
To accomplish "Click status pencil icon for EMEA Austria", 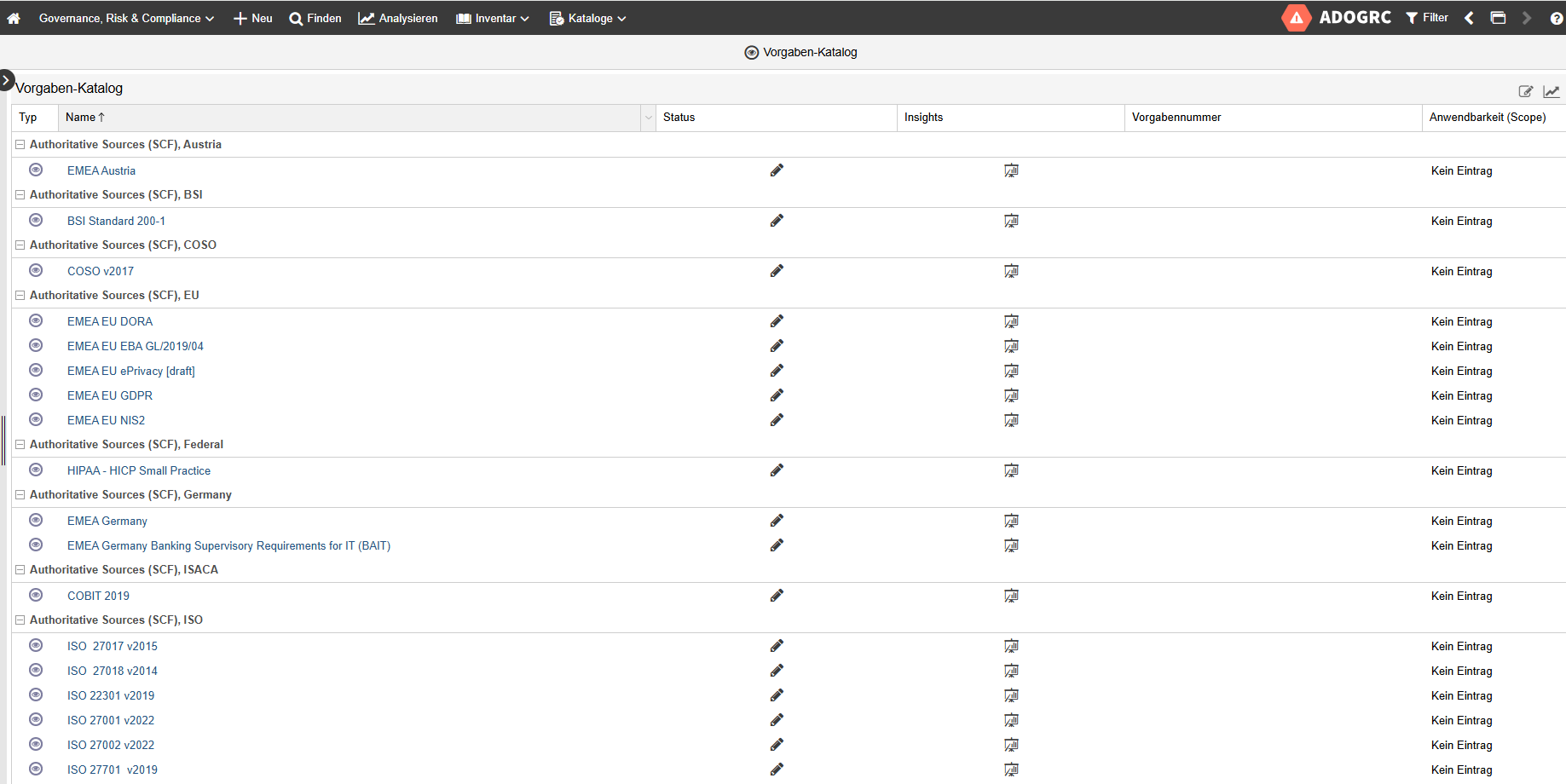I will click(777, 170).
